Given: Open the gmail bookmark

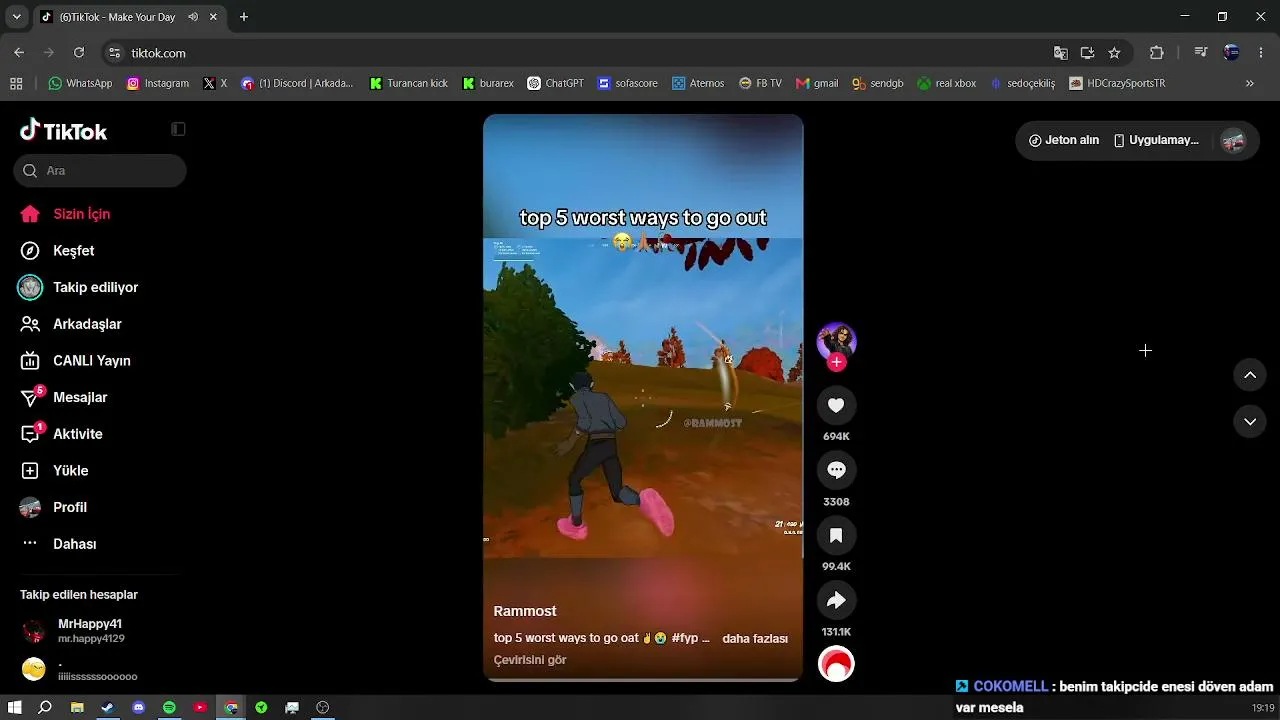Looking at the screenshot, I should 817,84.
